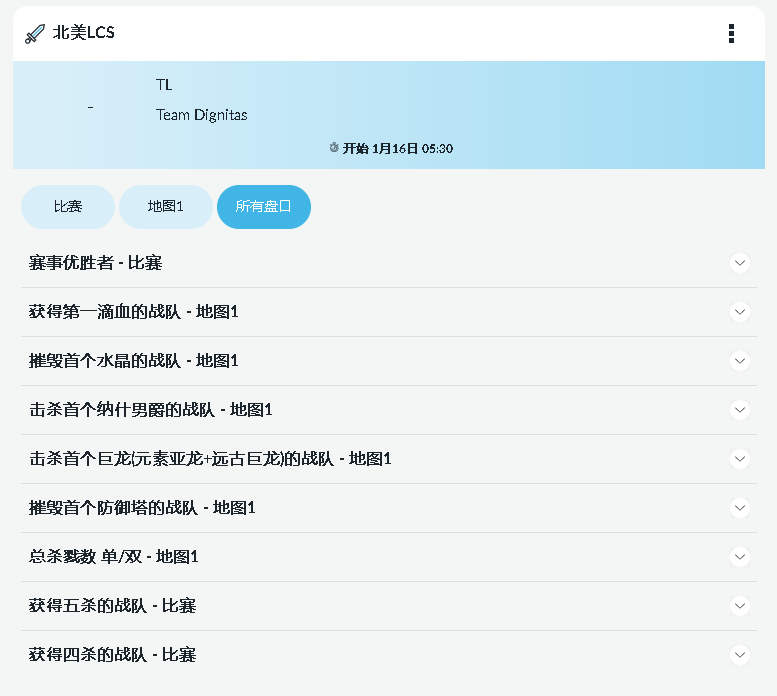Click the sword icon beside 北美LCS

35,33
